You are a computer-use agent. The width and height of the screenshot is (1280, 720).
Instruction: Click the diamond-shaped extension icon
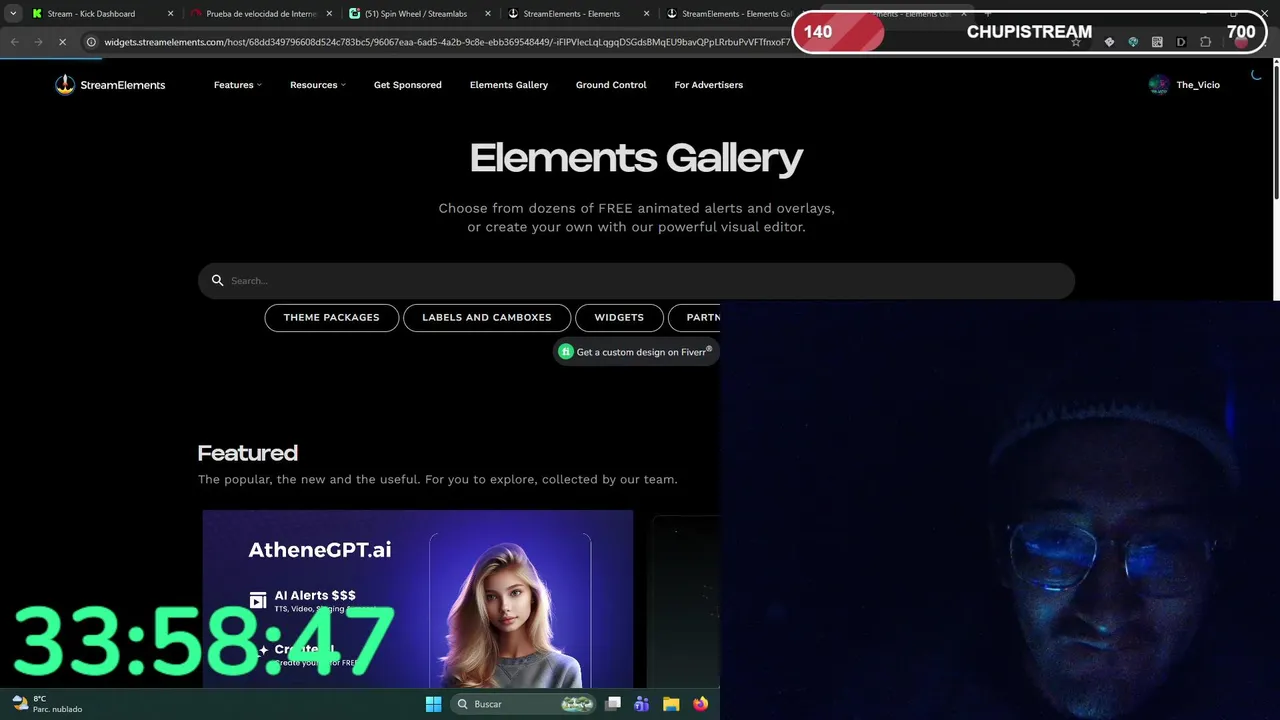click(1109, 42)
